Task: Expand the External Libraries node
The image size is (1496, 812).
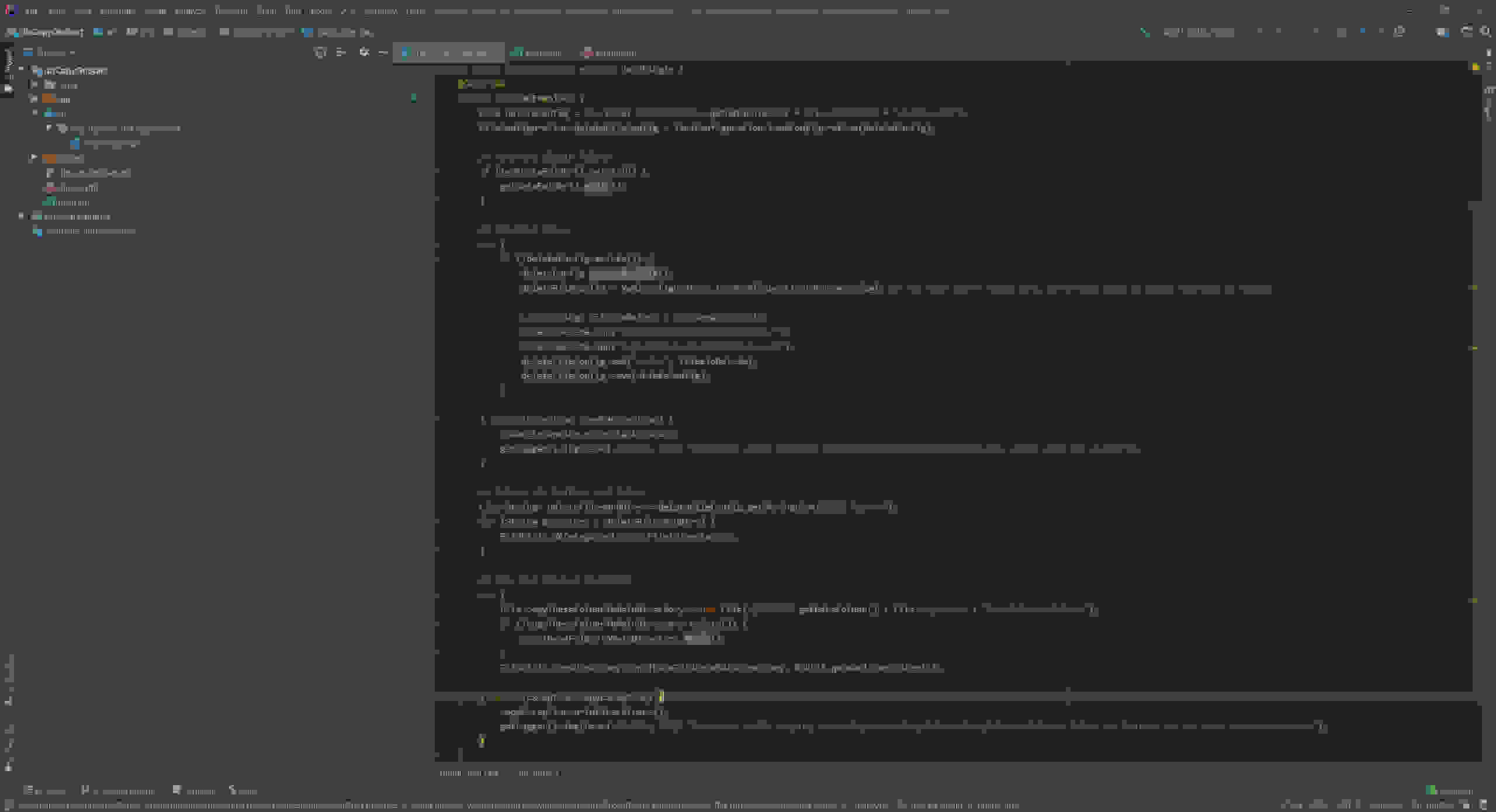Action: (x=21, y=217)
